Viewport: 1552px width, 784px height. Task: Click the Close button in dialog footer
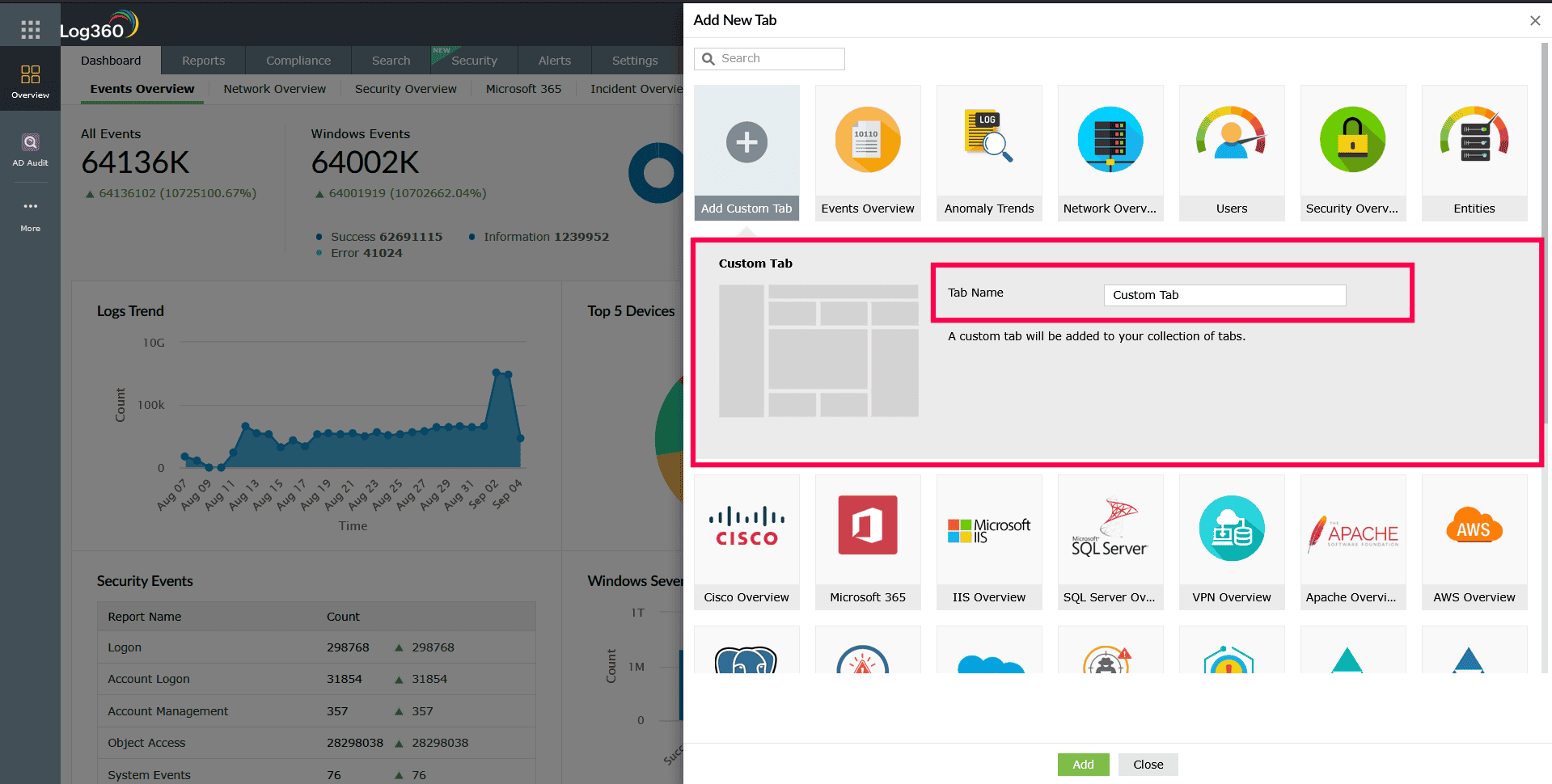1148,765
